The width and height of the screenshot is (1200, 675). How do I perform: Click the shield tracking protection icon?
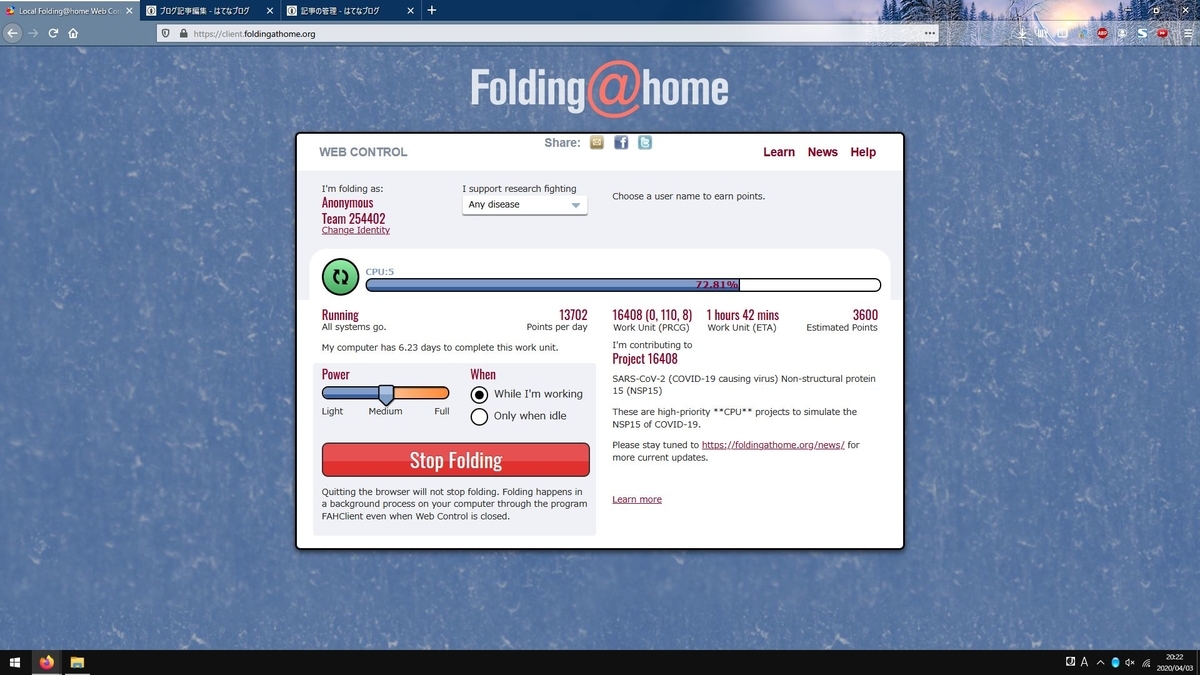166,33
